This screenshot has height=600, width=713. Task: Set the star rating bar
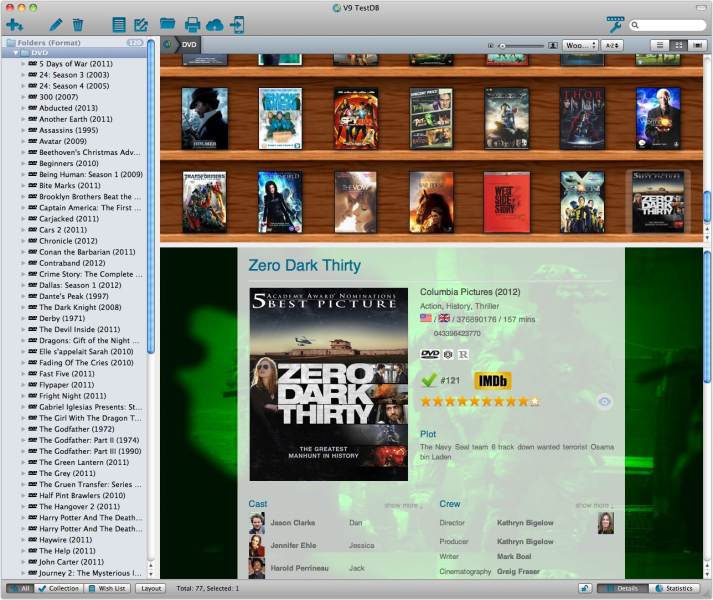pos(480,401)
